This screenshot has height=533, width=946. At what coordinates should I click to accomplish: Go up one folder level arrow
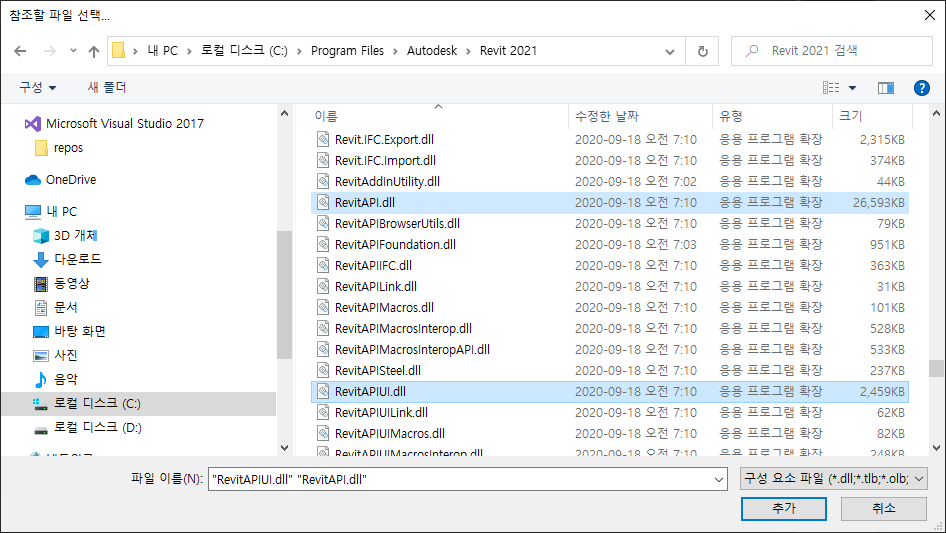point(94,51)
